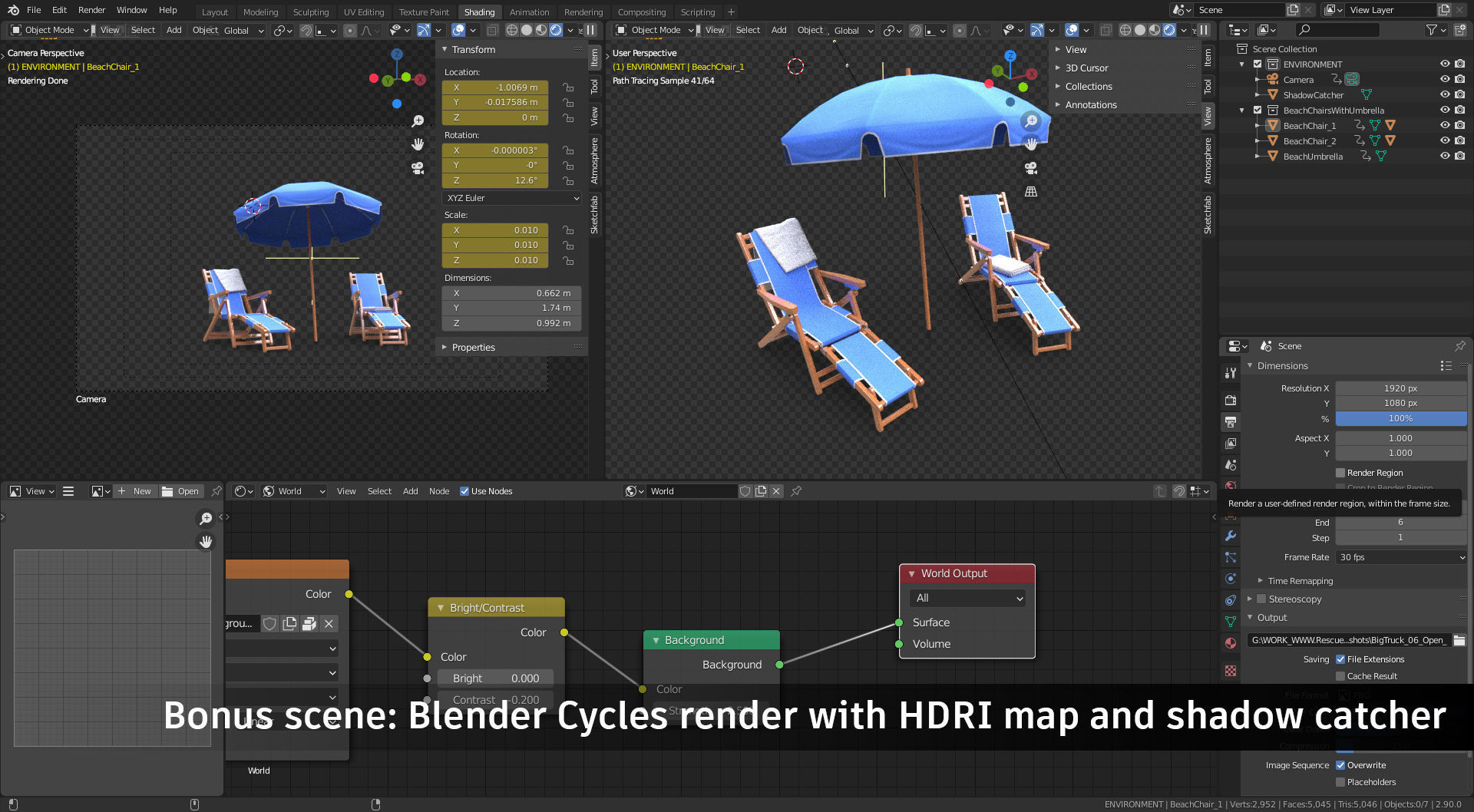Open Object Constraint properties tab icon
The image size is (1474, 812).
coord(1231,600)
